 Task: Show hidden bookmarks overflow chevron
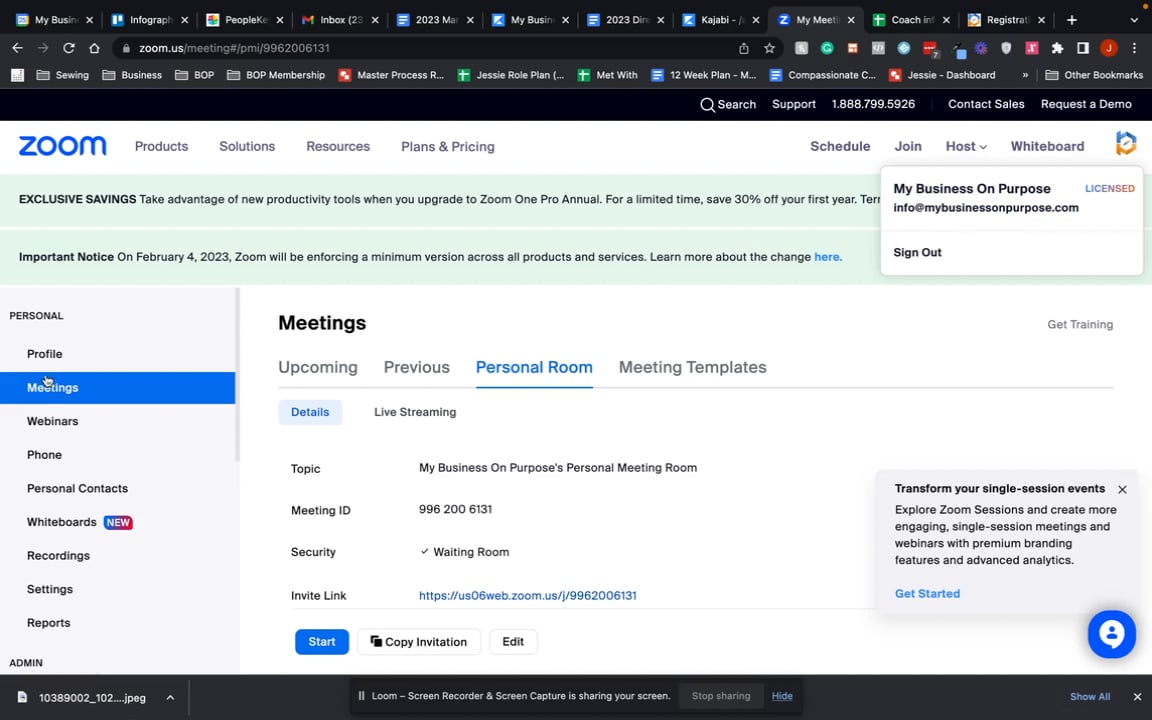pos(1025,75)
